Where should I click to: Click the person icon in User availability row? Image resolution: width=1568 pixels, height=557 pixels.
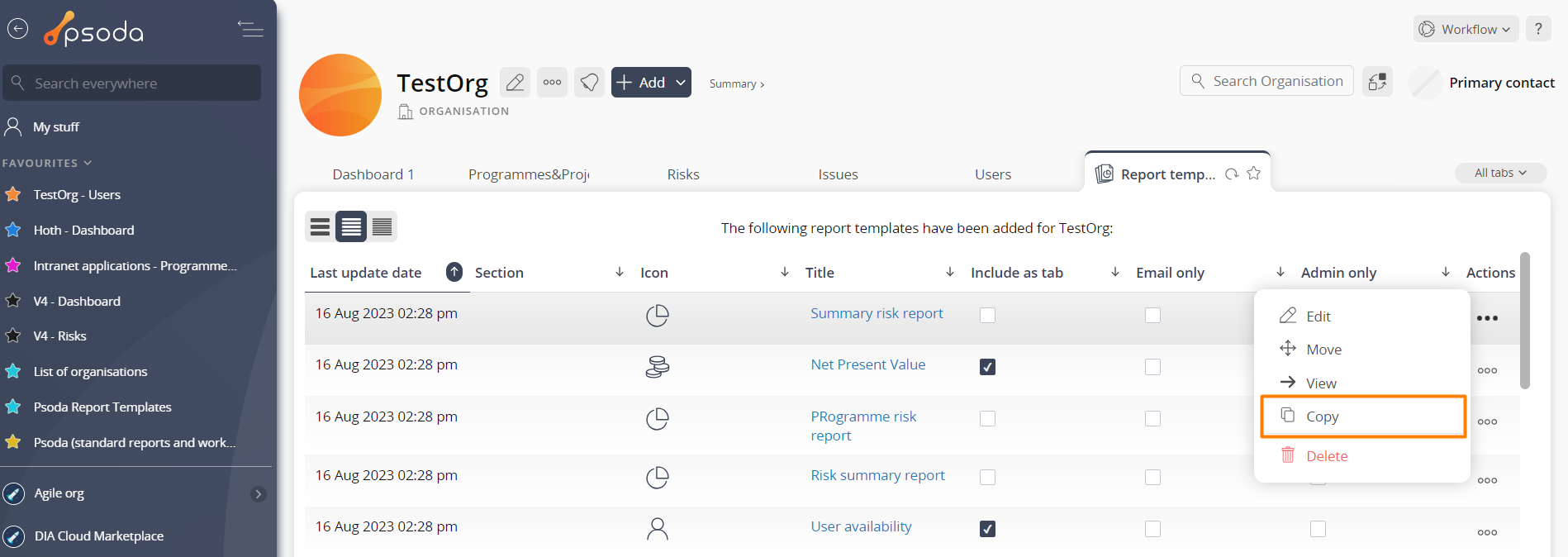658,528
